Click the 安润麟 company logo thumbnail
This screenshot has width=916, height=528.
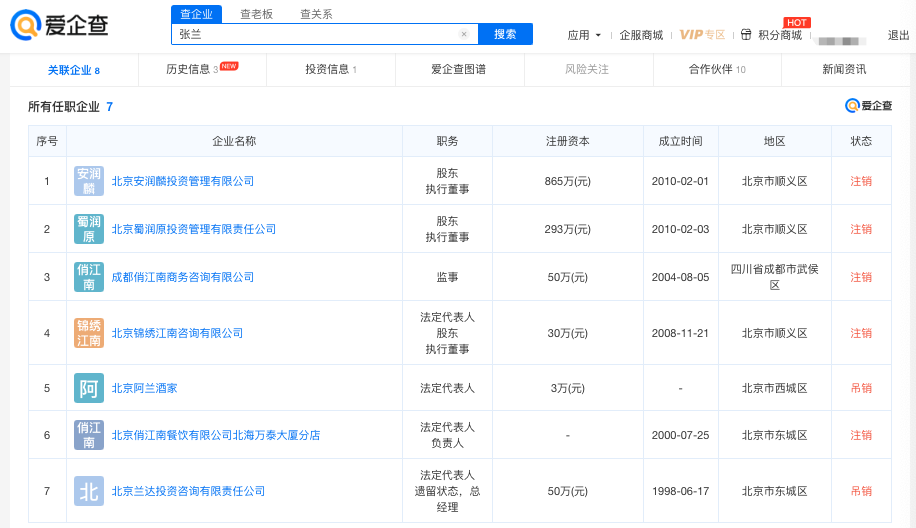[89, 181]
